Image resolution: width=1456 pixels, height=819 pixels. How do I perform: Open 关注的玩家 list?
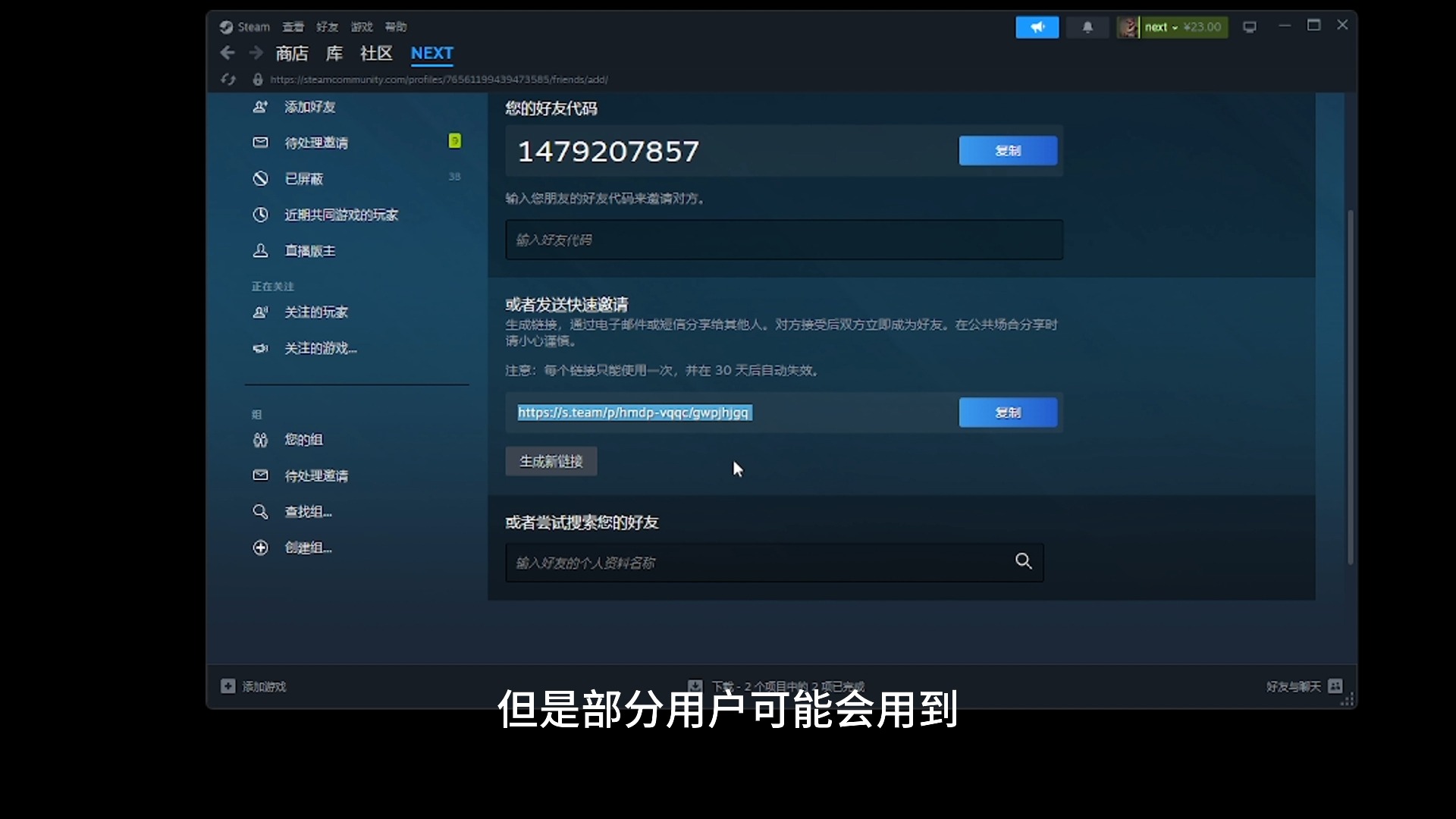(x=316, y=312)
